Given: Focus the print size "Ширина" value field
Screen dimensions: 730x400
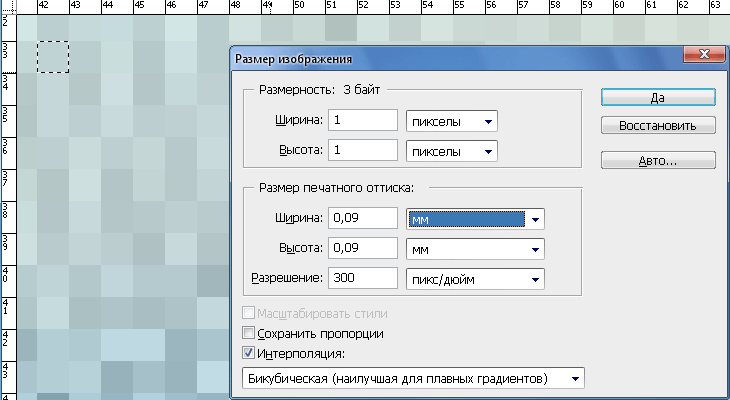Looking at the screenshot, I should pyautogui.click(x=363, y=219).
